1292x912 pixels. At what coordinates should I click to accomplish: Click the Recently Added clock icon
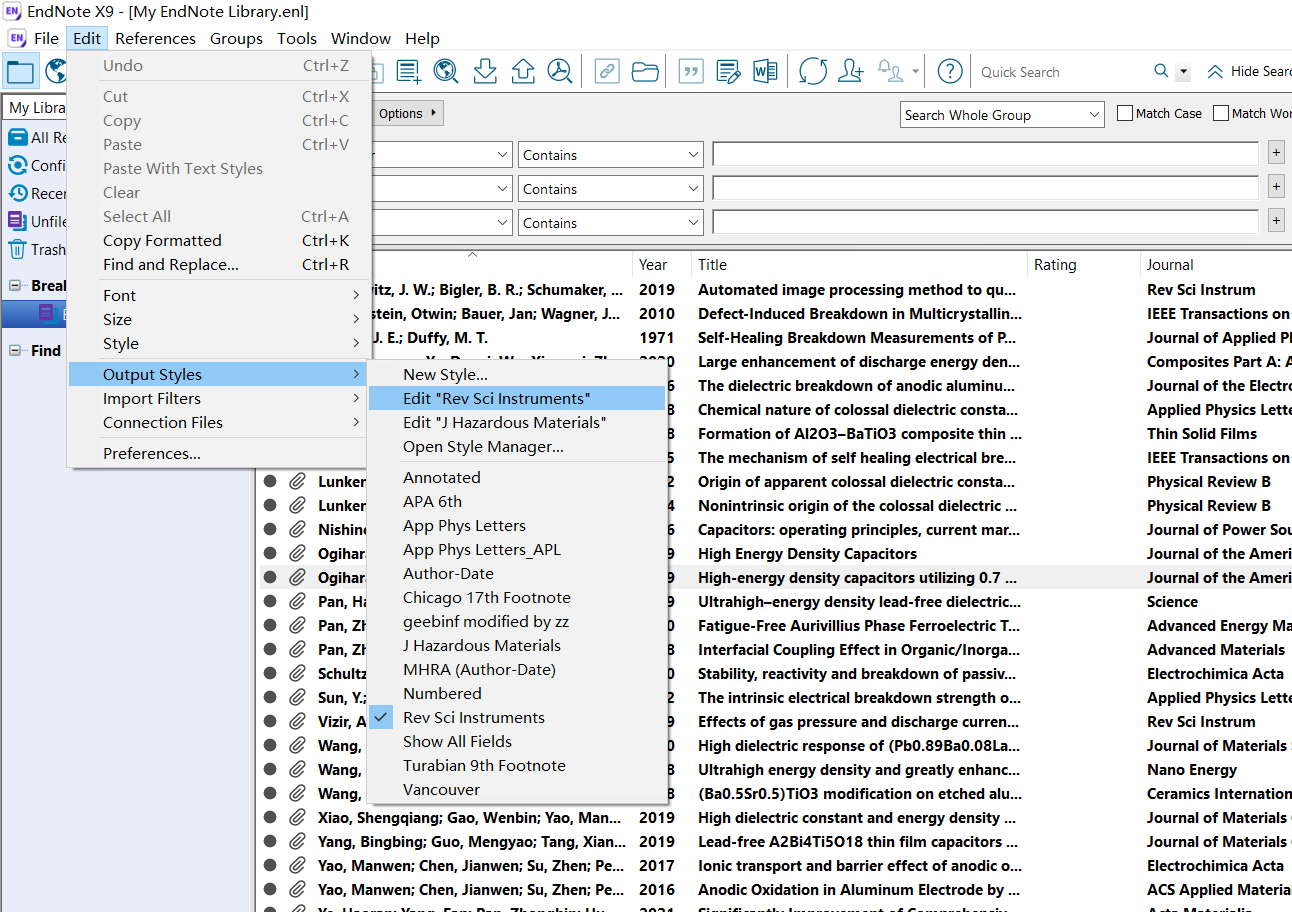point(17,193)
